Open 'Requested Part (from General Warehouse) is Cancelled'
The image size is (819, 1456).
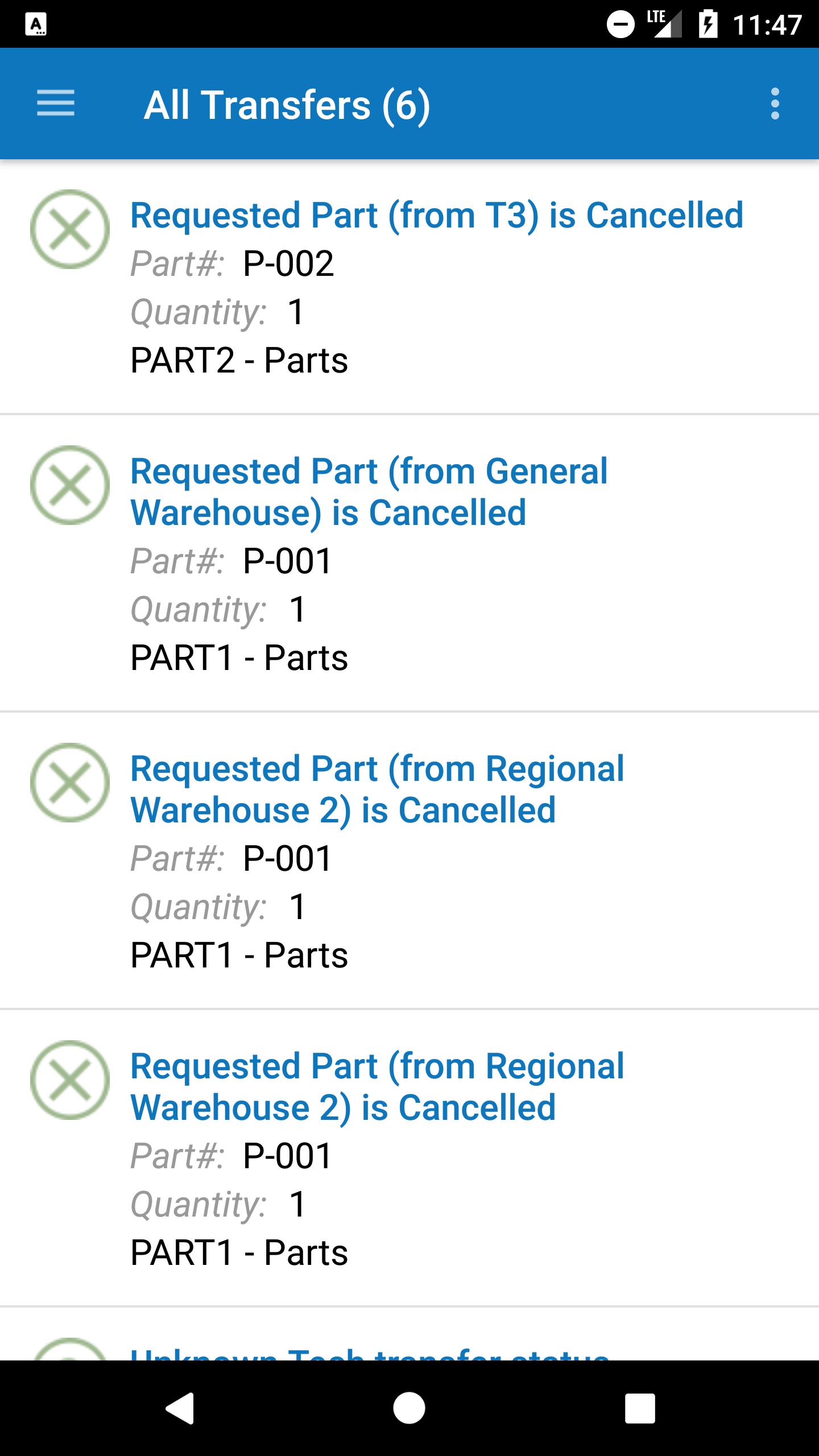click(369, 492)
